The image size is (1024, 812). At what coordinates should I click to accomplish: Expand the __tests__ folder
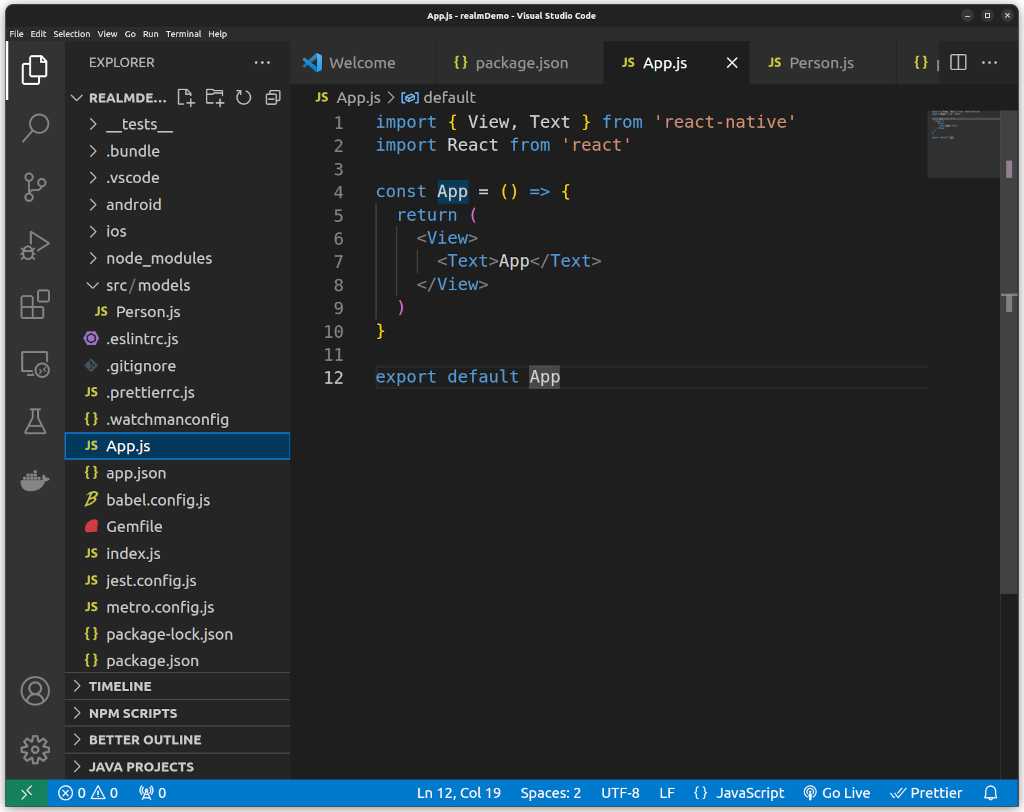click(178, 124)
